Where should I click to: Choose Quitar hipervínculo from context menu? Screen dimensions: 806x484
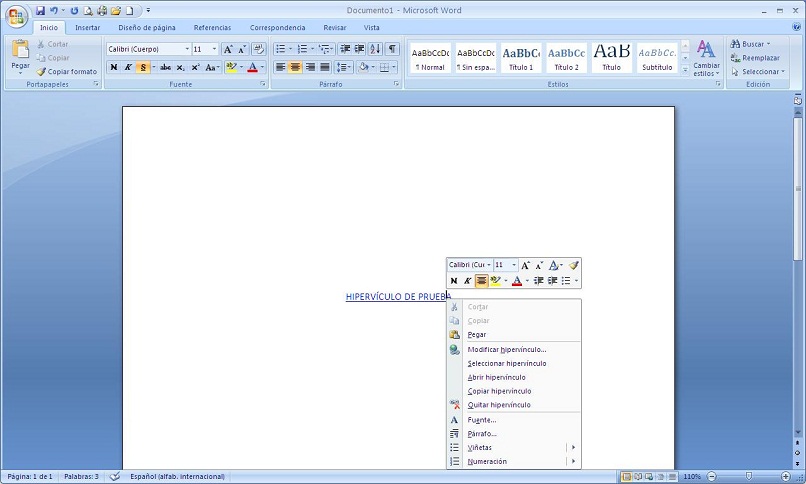point(499,405)
